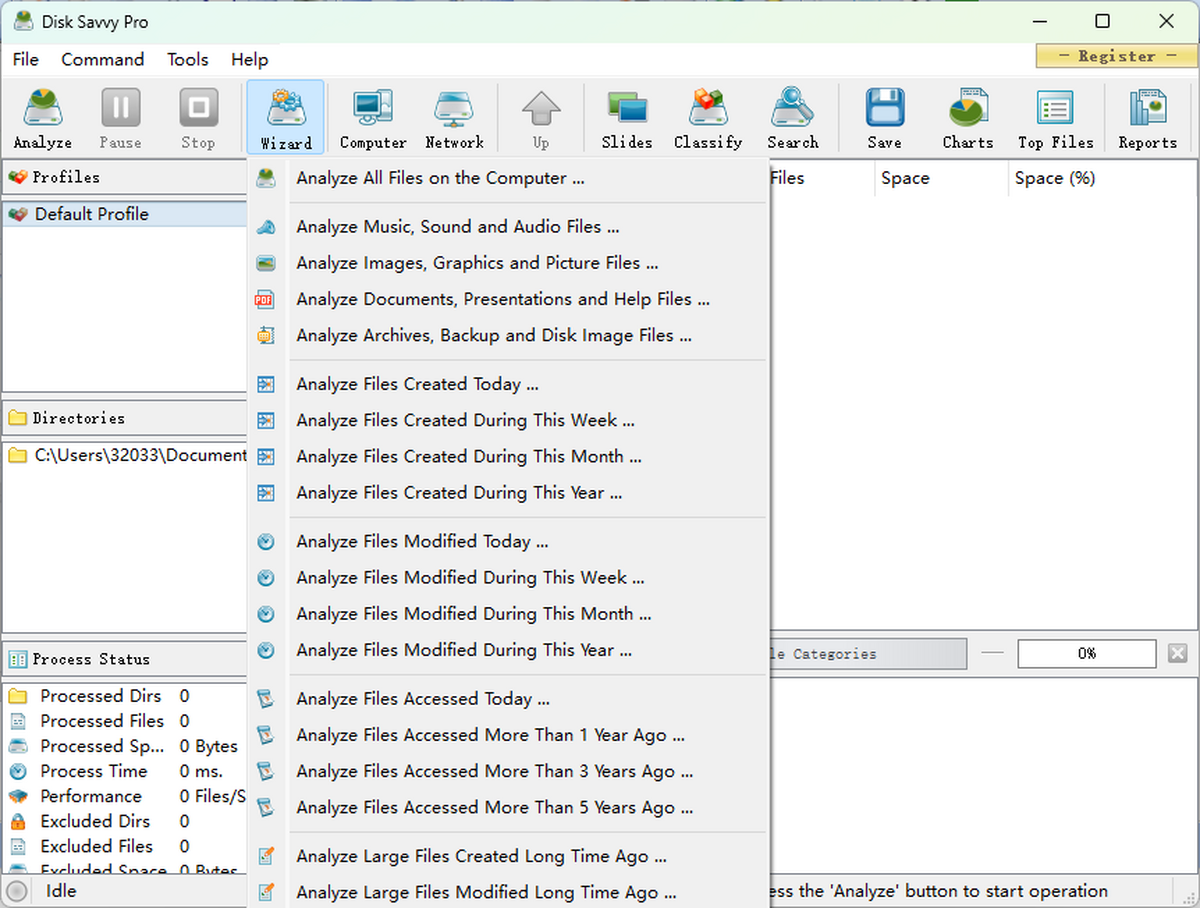This screenshot has width=1200, height=908.
Task: Click the Register button
Action: 1116,56
